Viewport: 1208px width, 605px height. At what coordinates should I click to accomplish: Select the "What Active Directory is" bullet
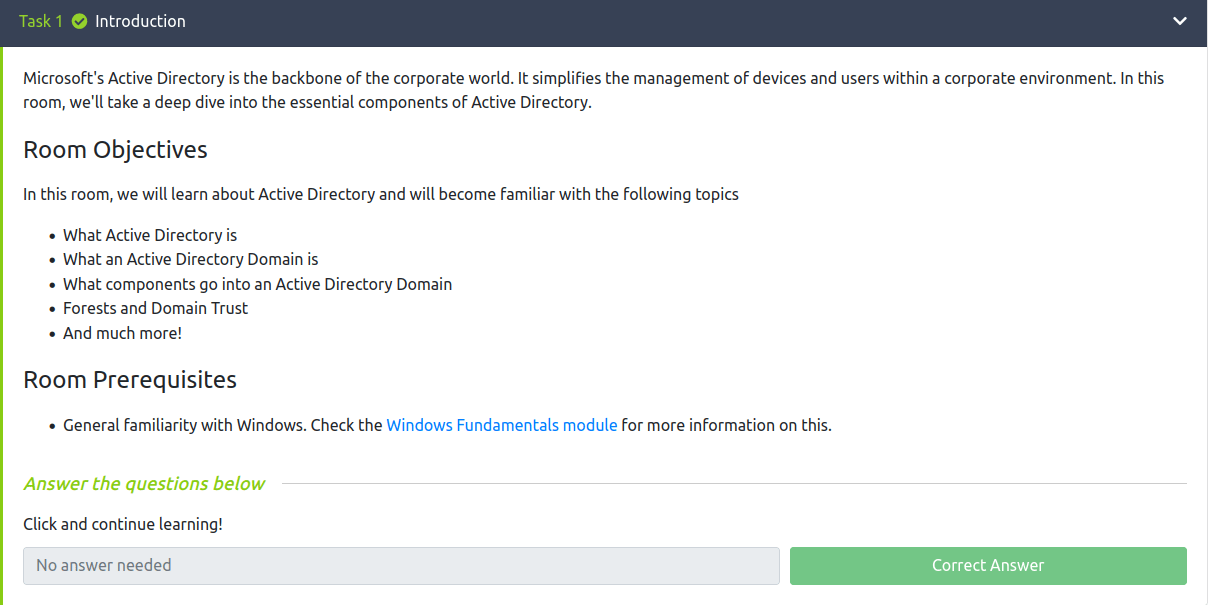coord(150,235)
